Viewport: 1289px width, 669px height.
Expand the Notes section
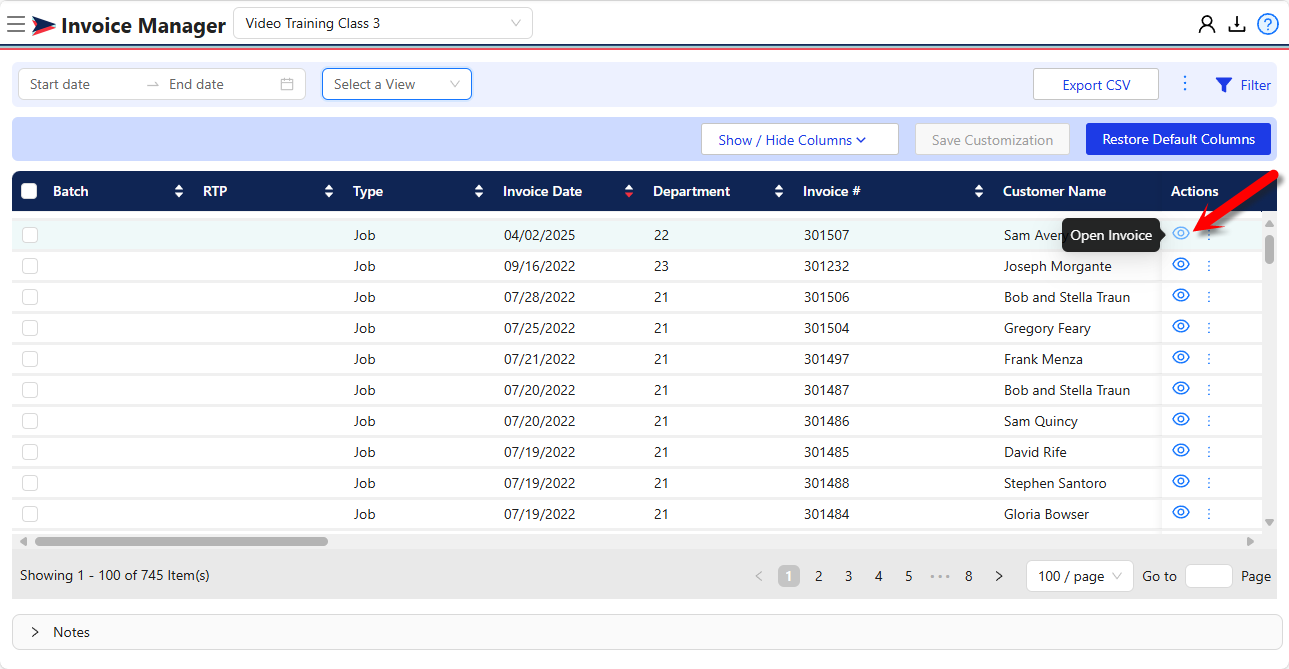(647, 632)
